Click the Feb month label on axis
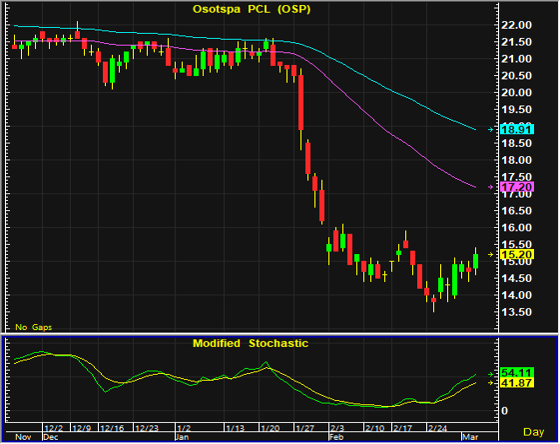Viewport: 560px width, 444px height. point(336,437)
